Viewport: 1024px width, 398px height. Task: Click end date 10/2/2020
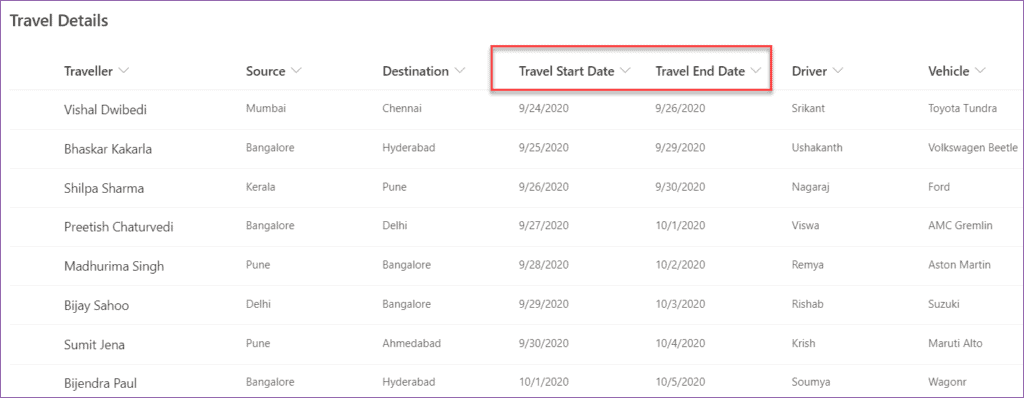(x=680, y=265)
